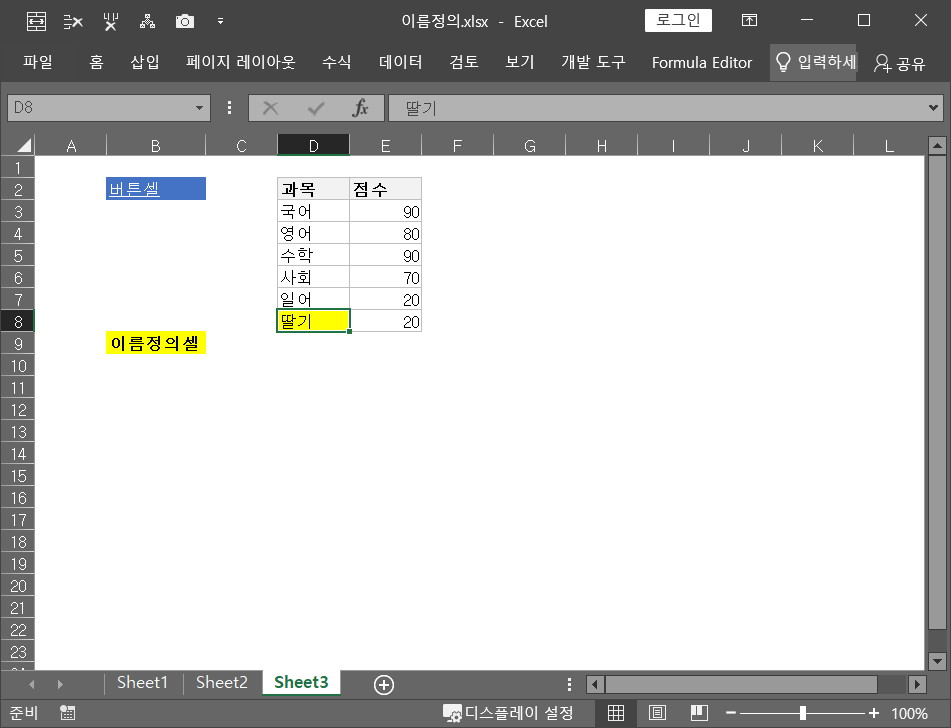Expand the Name Box dropdown arrow
This screenshot has width=951, height=728.
pyautogui.click(x=199, y=108)
